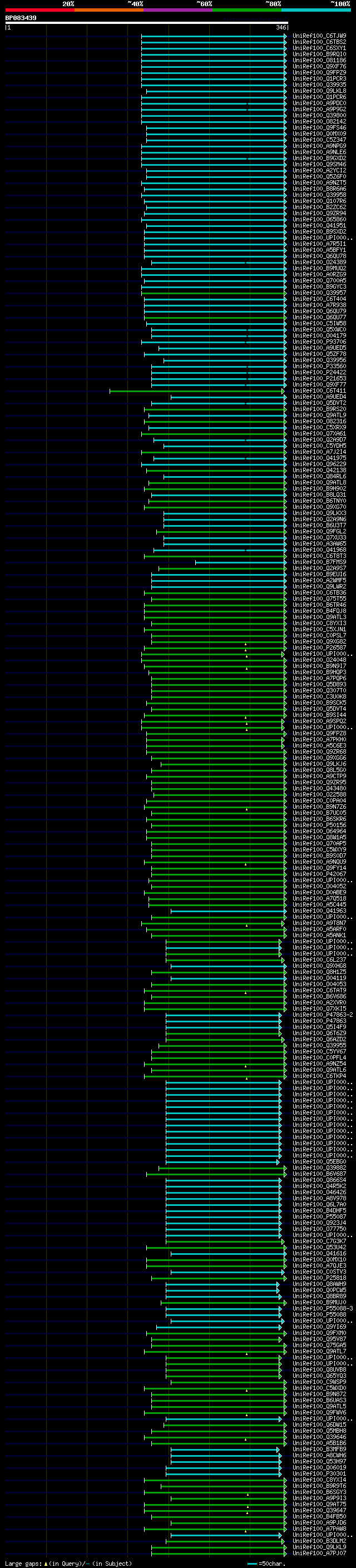
Task: Select the UniRef100_P30301 label
Action: [x=319, y=1473]
